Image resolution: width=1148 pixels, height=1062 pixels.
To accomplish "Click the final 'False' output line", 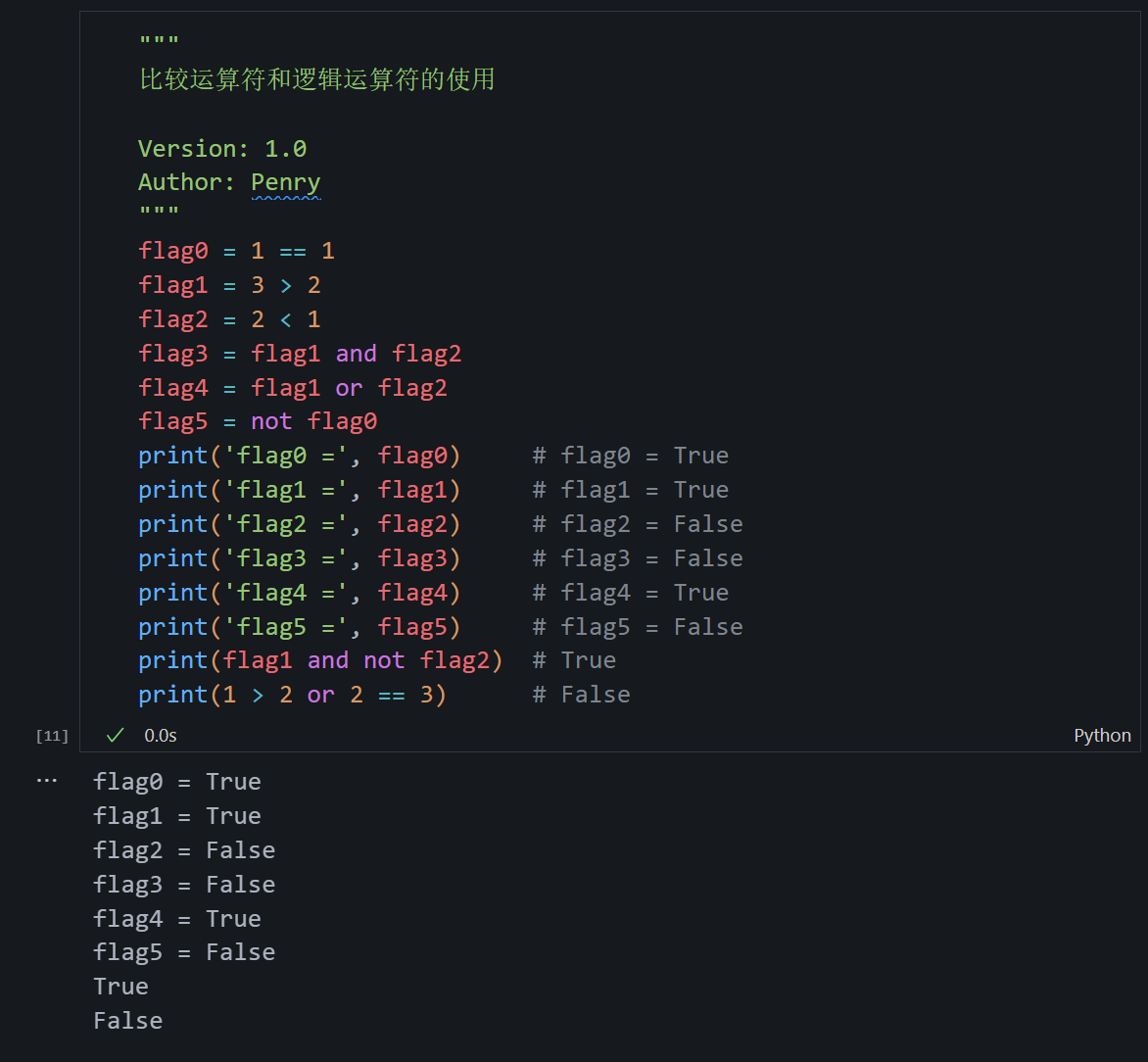I will tap(128, 1021).
